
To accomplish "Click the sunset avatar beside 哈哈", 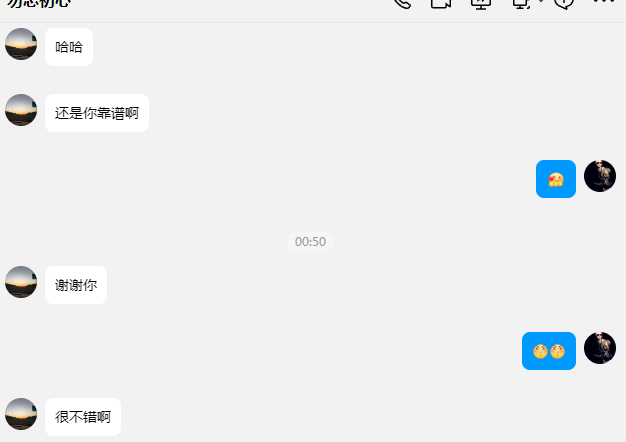I will tap(21, 44).
